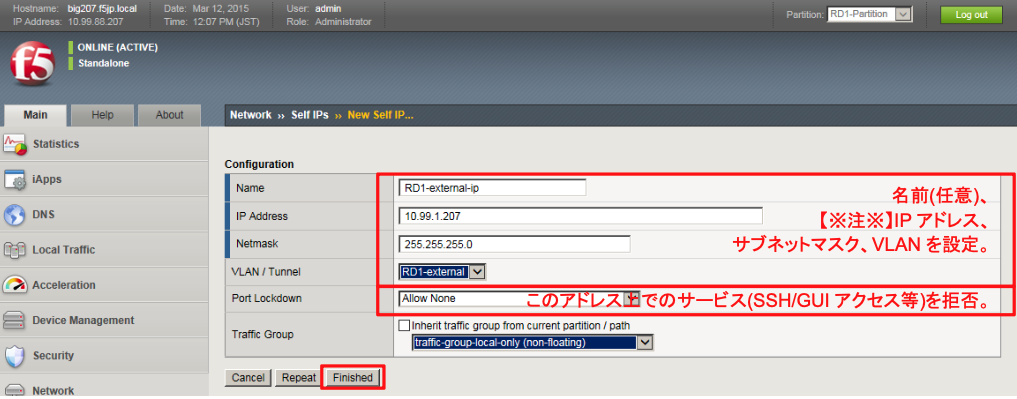Select Security menu label

point(53,356)
